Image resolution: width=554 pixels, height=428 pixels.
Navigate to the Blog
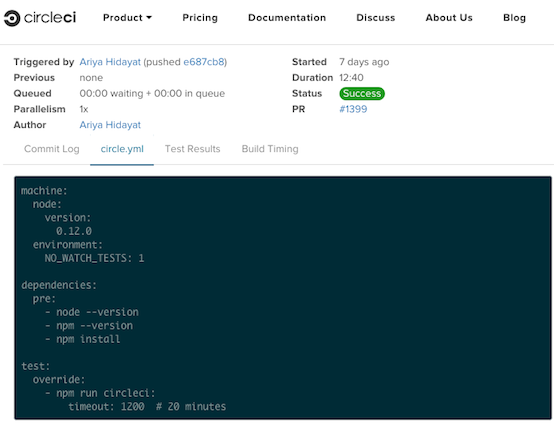pos(514,18)
